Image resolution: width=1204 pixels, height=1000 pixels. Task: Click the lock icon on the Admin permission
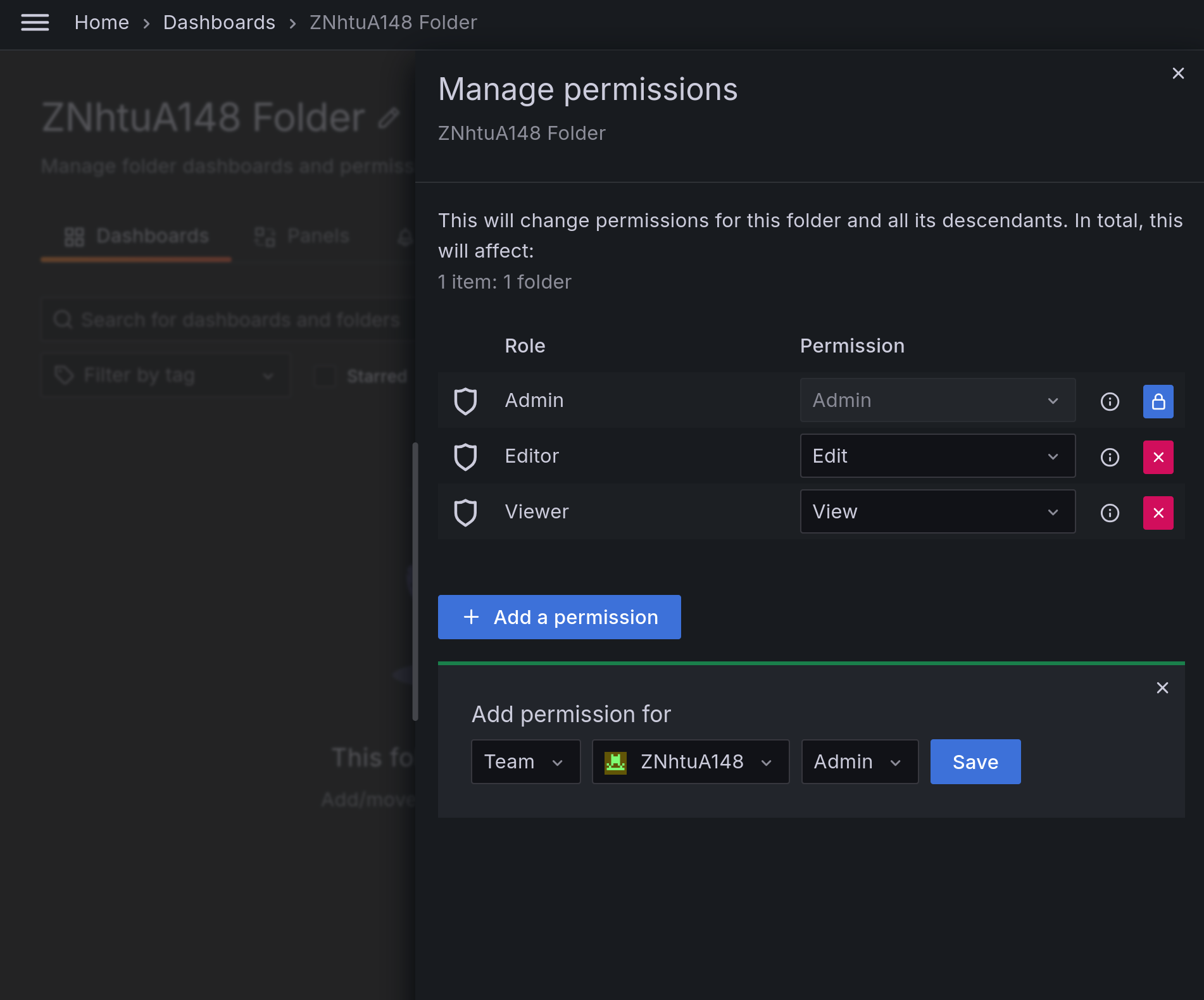click(x=1158, y=401)
